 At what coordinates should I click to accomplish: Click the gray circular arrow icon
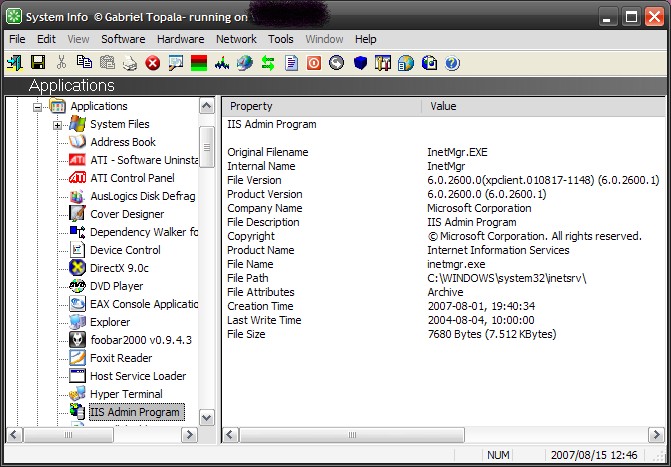point(337,63)
